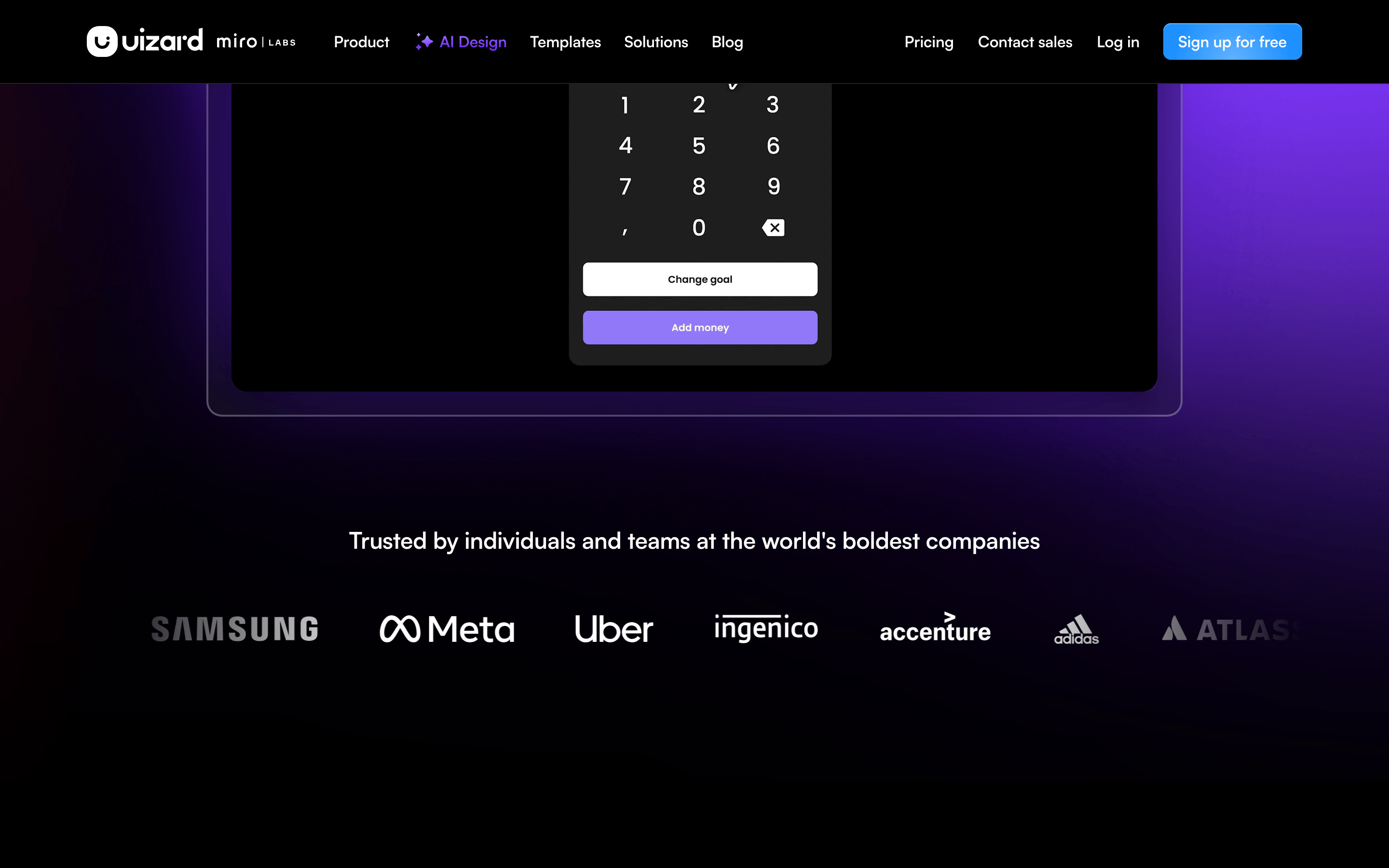The image size is (1389, 868).
Task: Click the Atlassian logo
Action: click(1231, 629)
